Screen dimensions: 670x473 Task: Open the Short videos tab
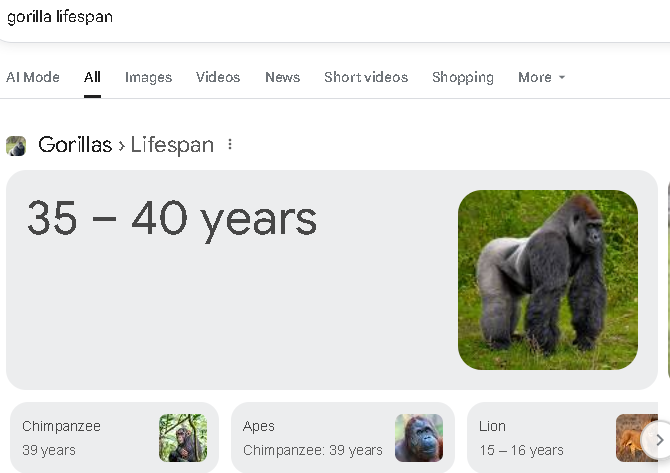(366, 77)
